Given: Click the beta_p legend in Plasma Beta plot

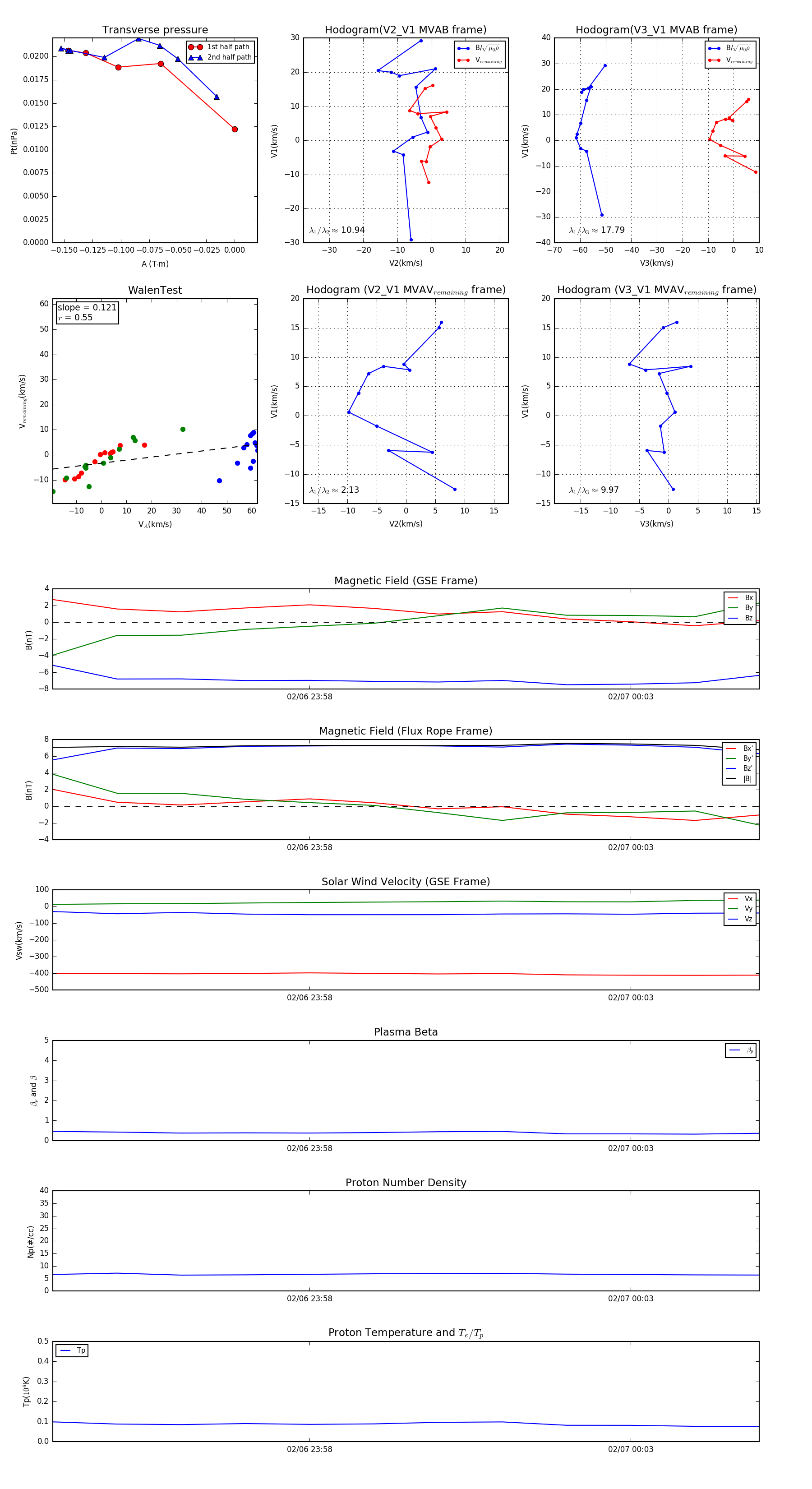Looking at the screenshot, I should tap(741, 1050).
